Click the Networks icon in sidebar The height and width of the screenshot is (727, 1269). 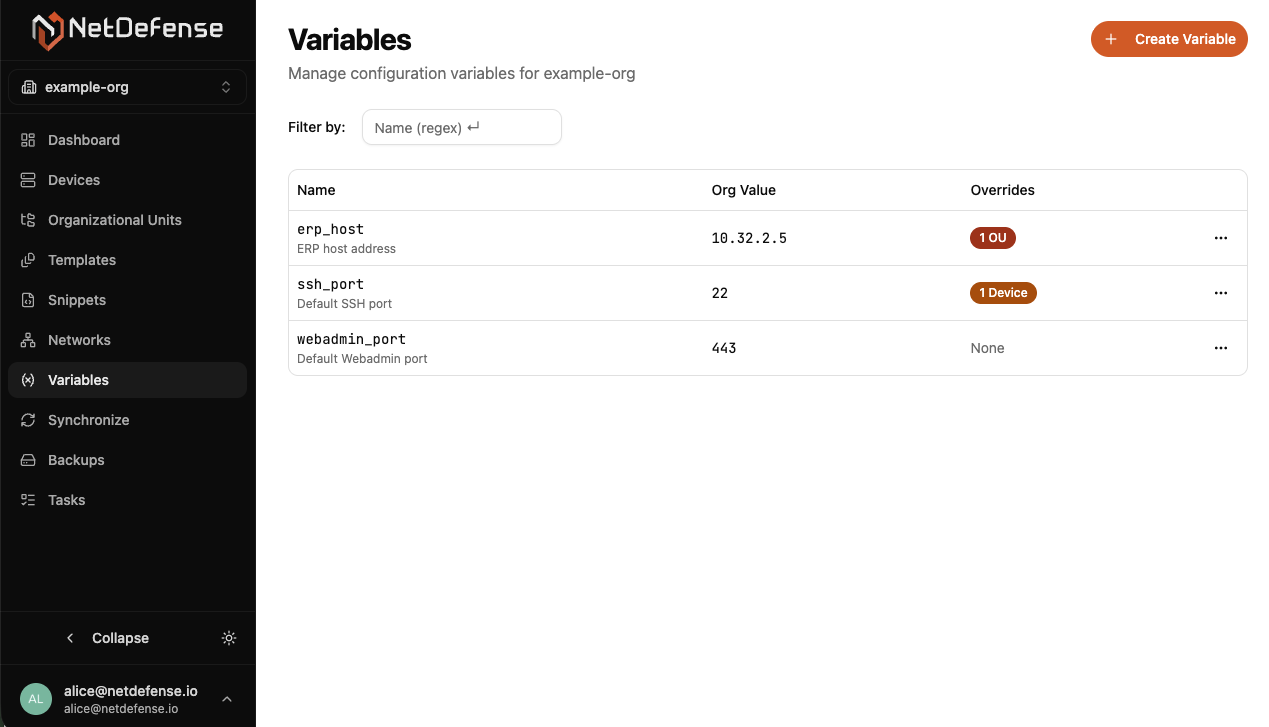tap(28, 340)
